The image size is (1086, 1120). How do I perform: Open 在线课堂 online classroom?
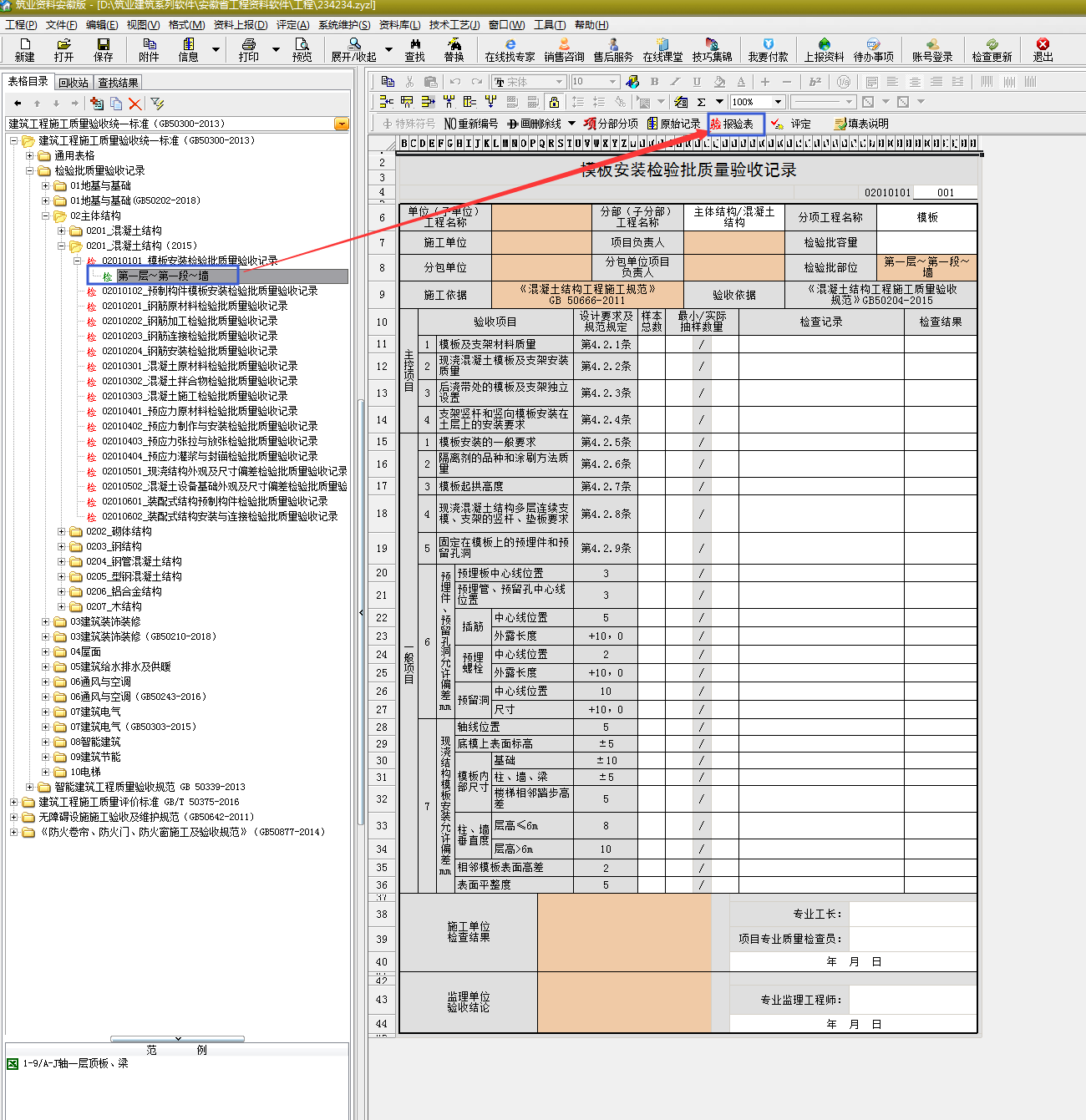(662, 50)
